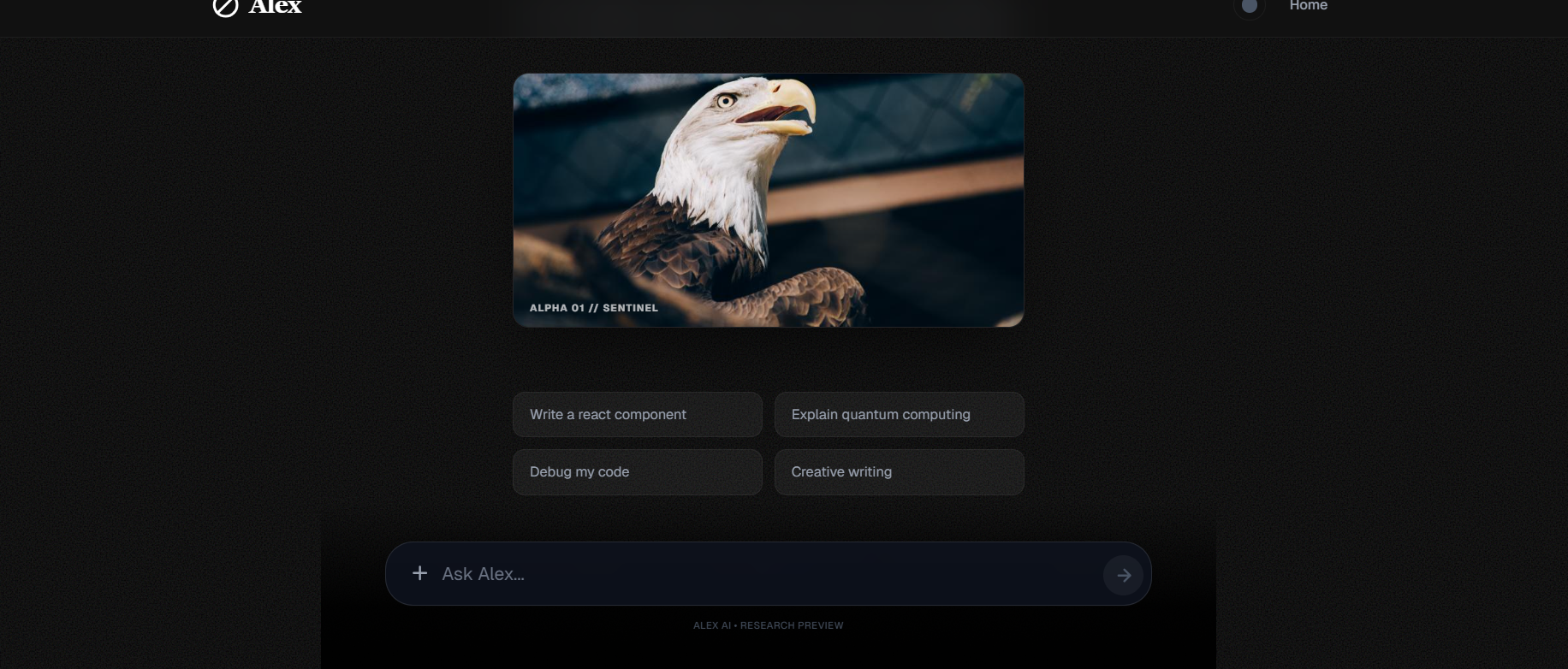Click the plus attachment icon

419,573
